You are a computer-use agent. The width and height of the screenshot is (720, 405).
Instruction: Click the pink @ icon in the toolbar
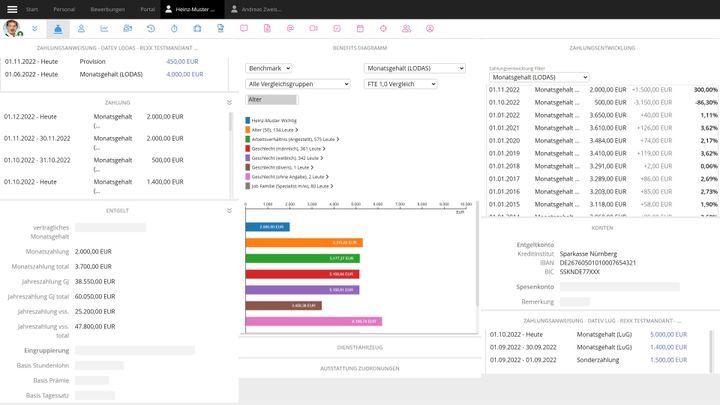[x=290, y=28]
